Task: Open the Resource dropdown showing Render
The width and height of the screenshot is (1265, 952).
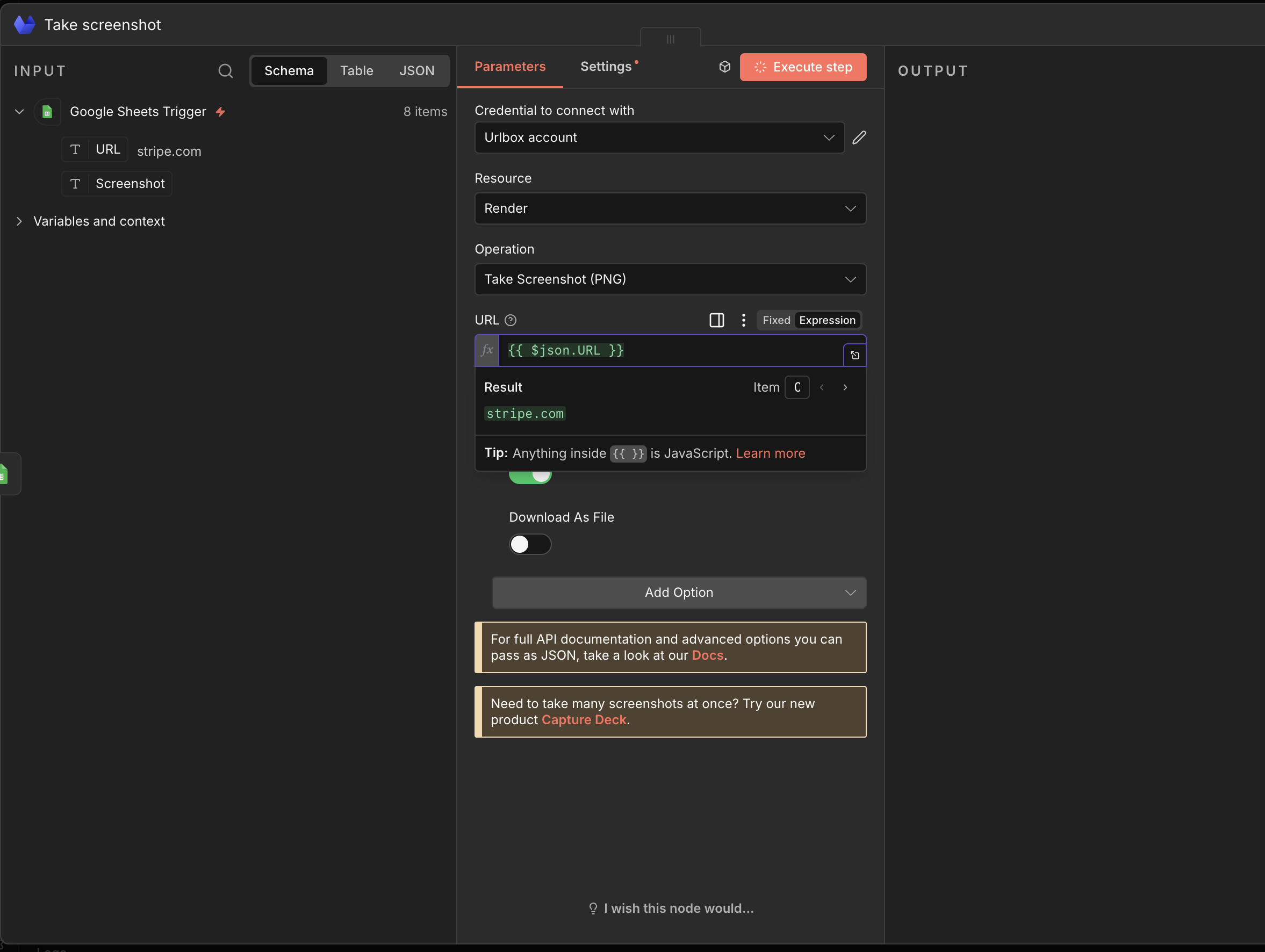Action: click(x=670, y=208)
